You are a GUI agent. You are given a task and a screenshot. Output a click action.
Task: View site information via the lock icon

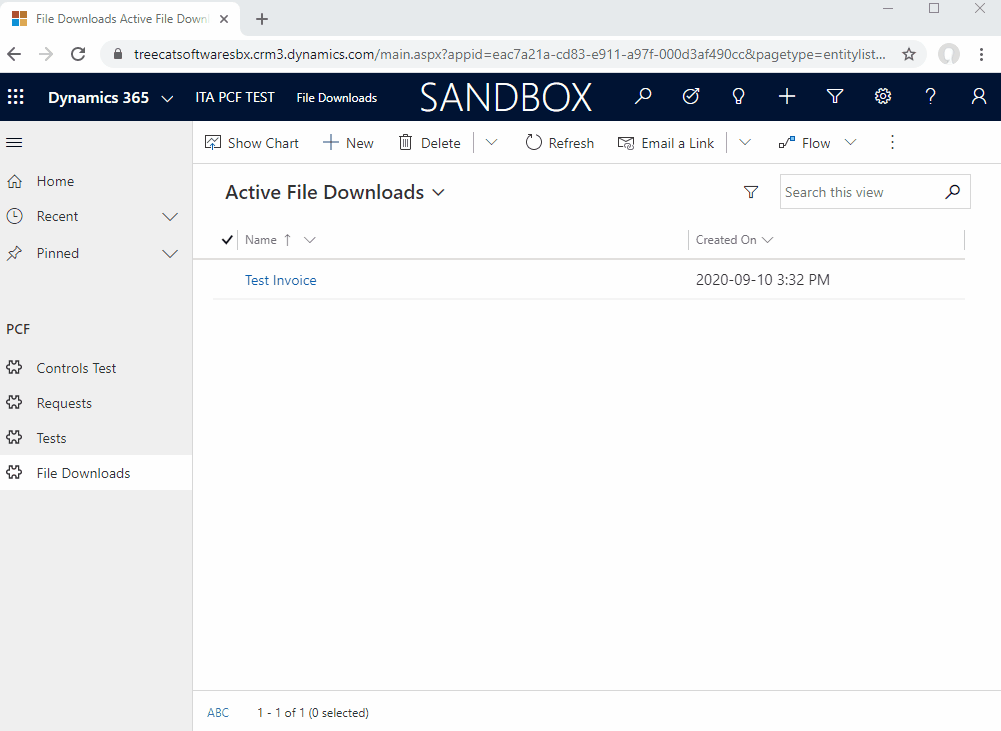click(x=117, y=54)
